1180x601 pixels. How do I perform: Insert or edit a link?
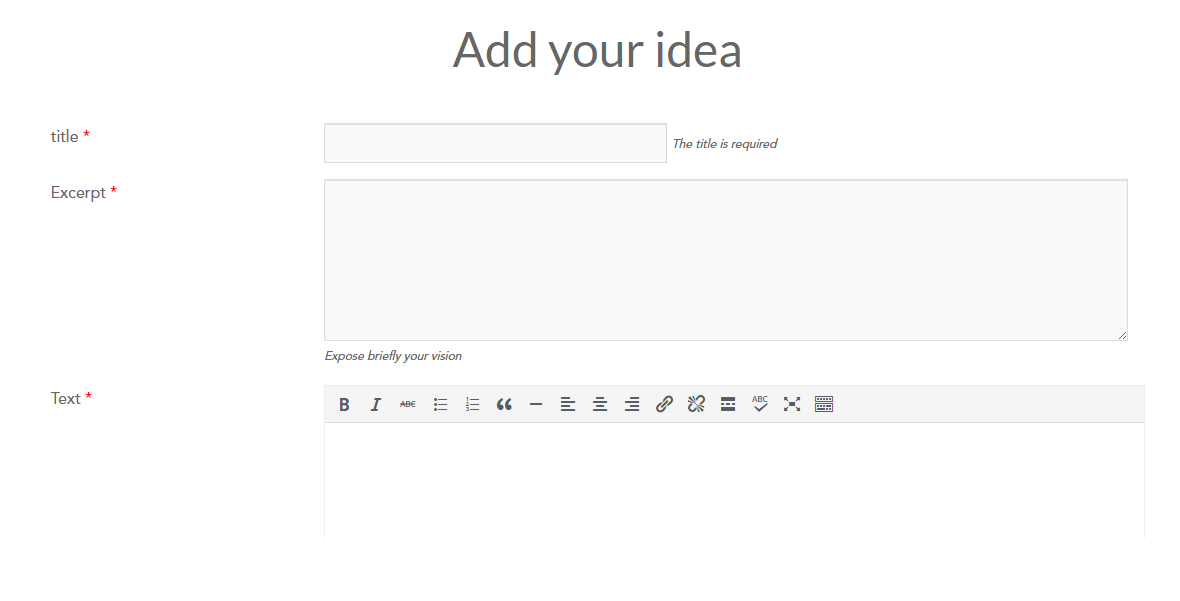point(664,405)
